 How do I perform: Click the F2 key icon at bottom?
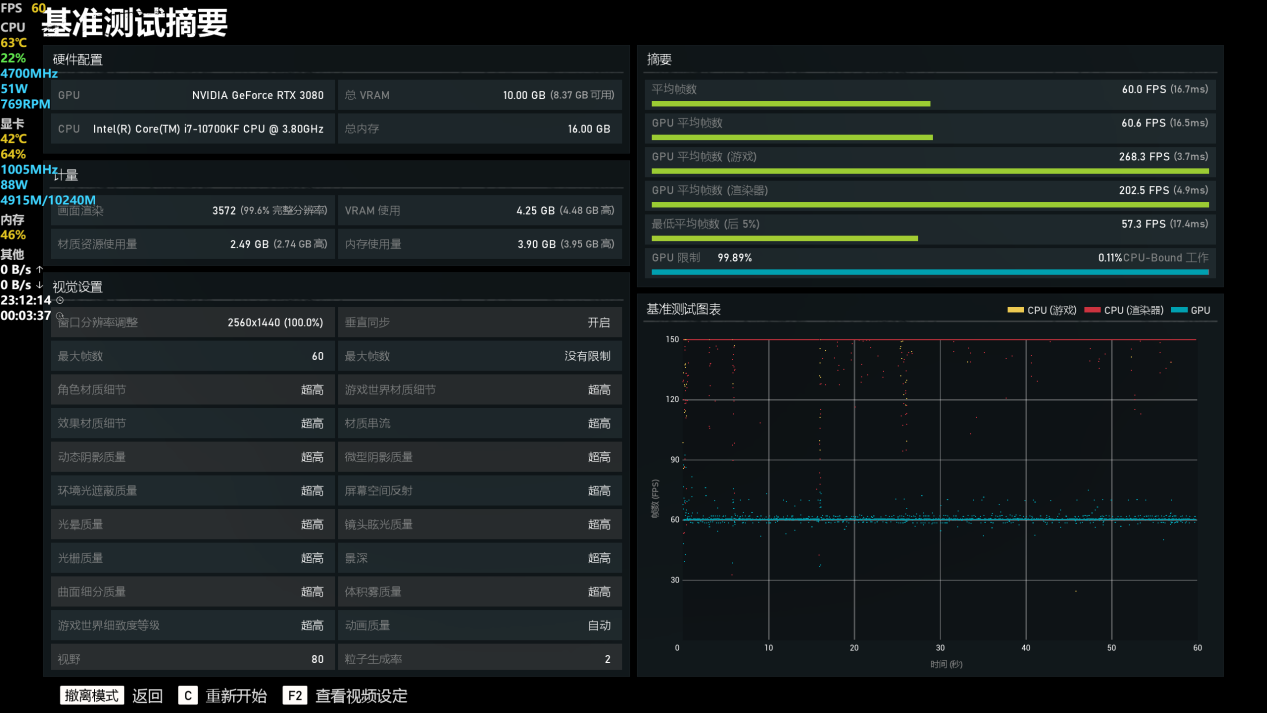(x=295, y=696)
